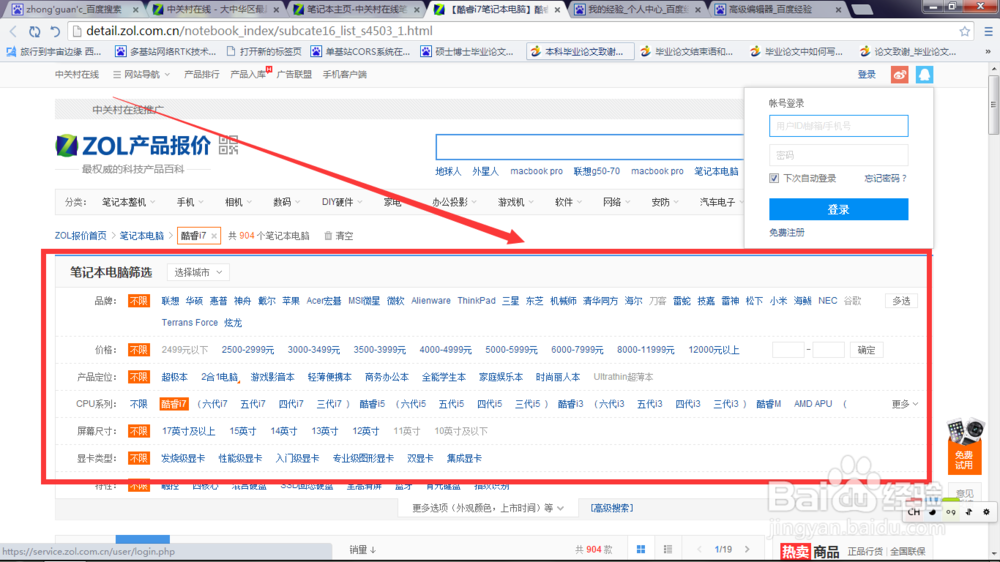Screen dimensions: 1000x562
Task: Click the Weibo login icon
Action: tap(899, 75)
